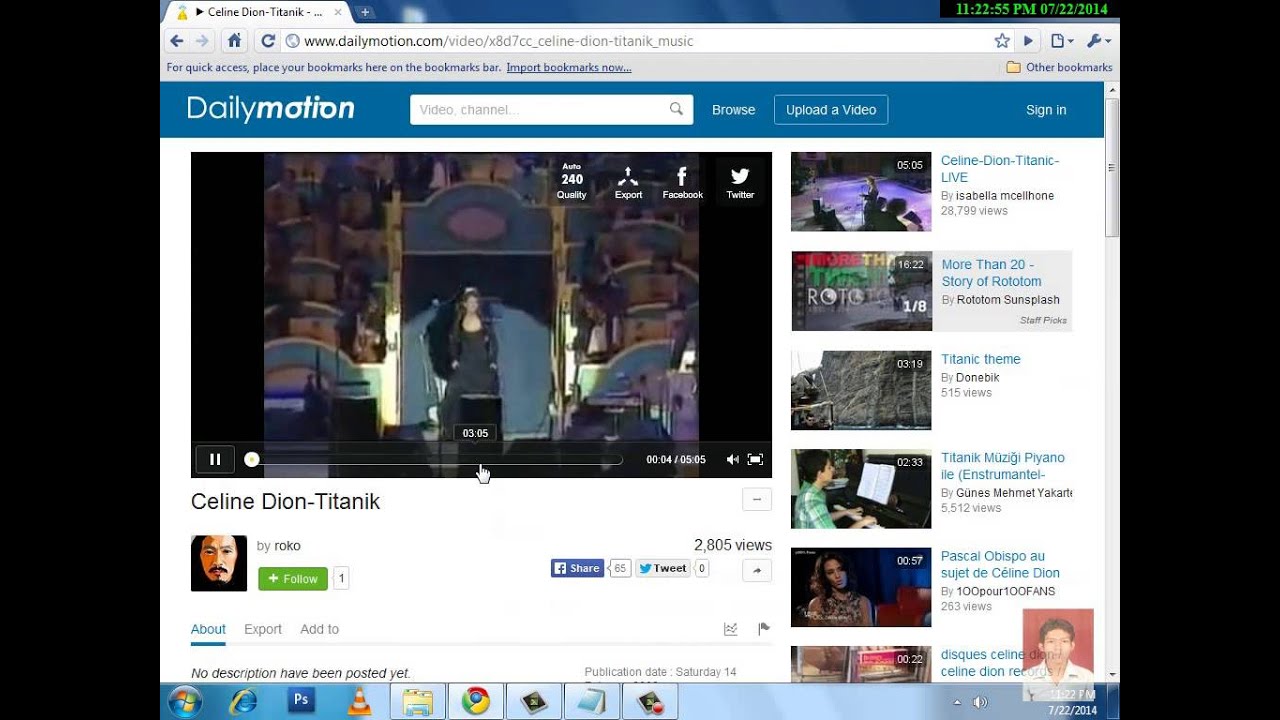Open the page menu dropdown

(x=1062, y=41)
